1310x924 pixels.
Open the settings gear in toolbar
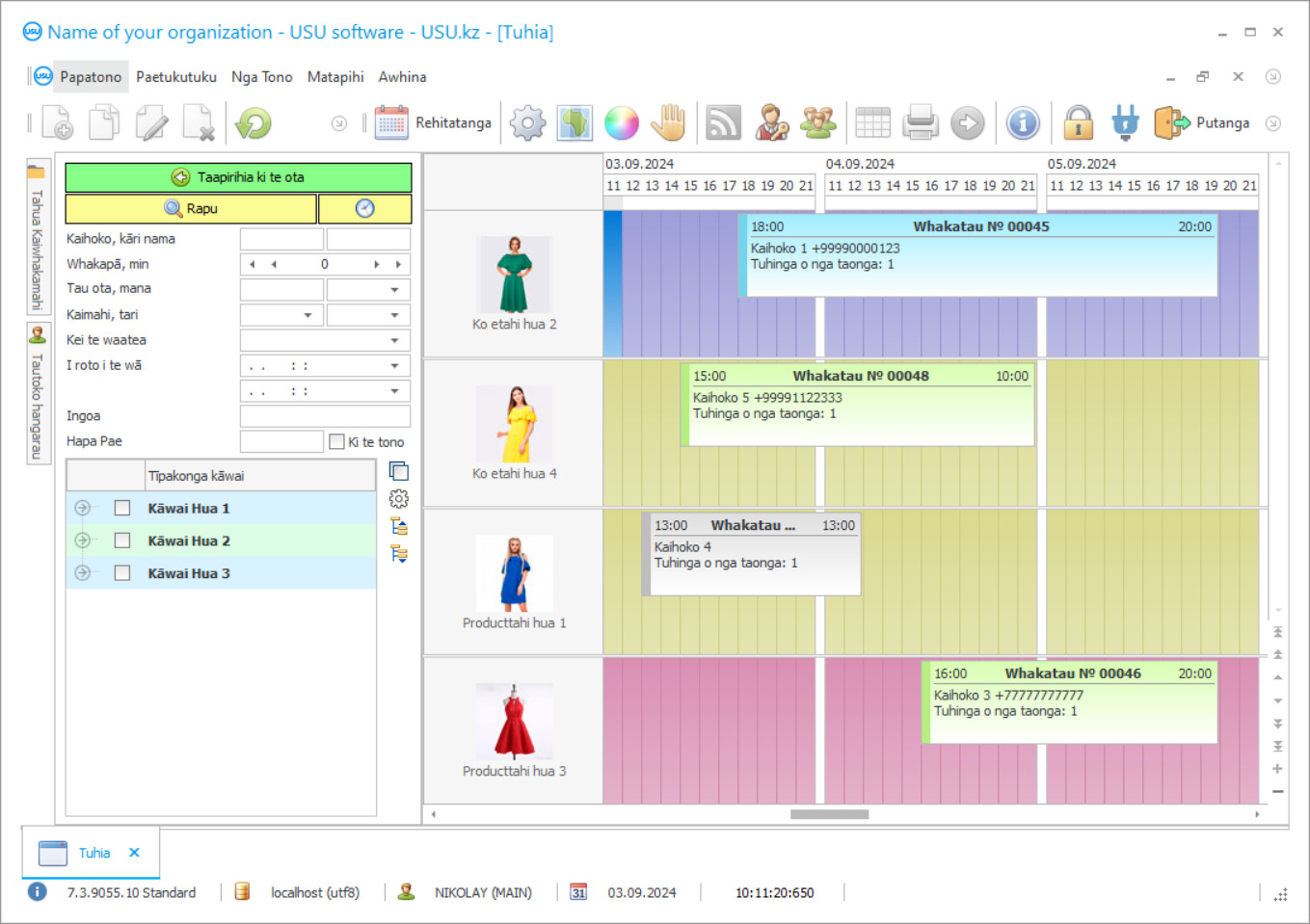pos(527,123)
